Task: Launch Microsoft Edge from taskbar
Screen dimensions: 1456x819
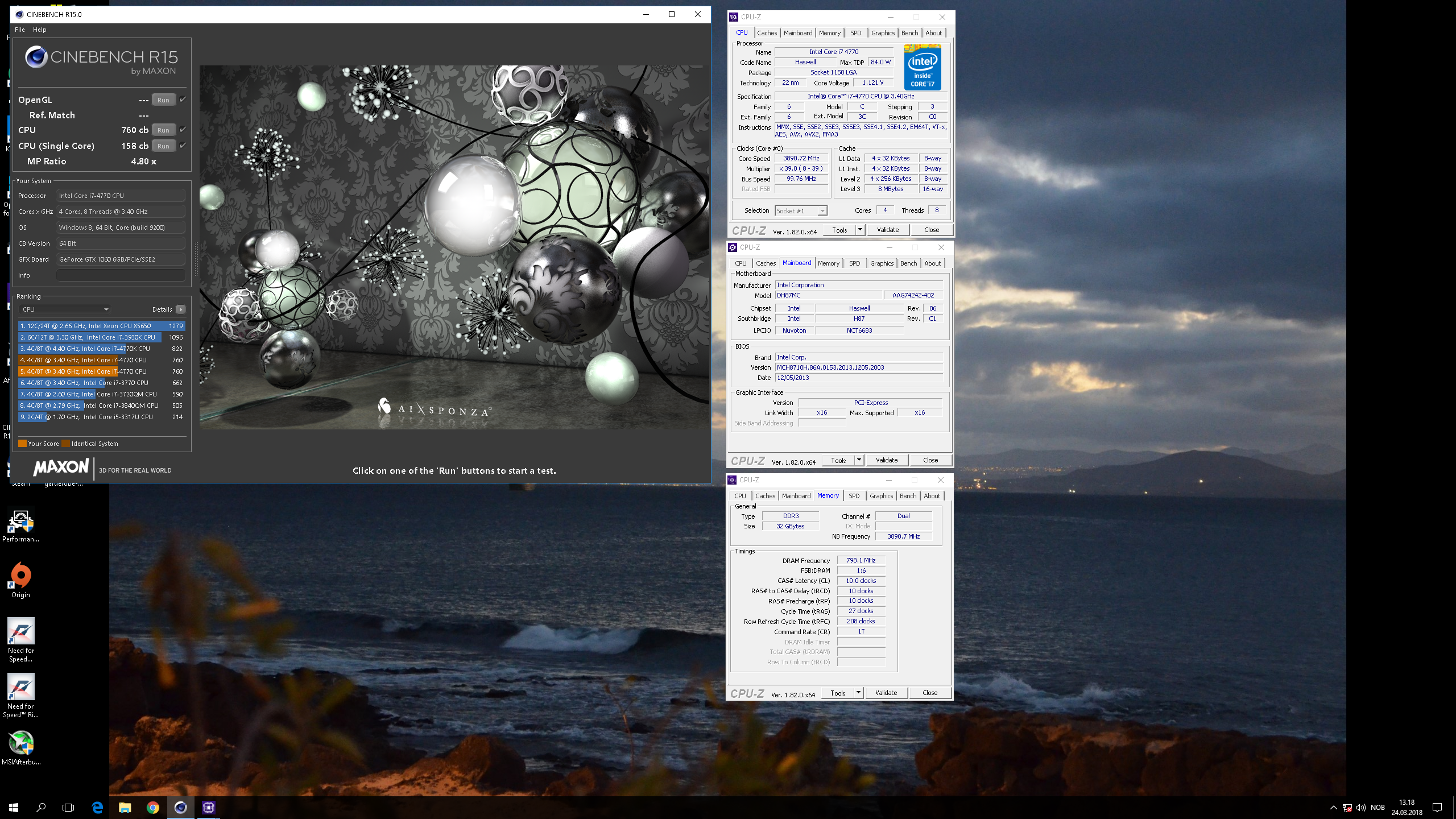Action: [97, 807]
